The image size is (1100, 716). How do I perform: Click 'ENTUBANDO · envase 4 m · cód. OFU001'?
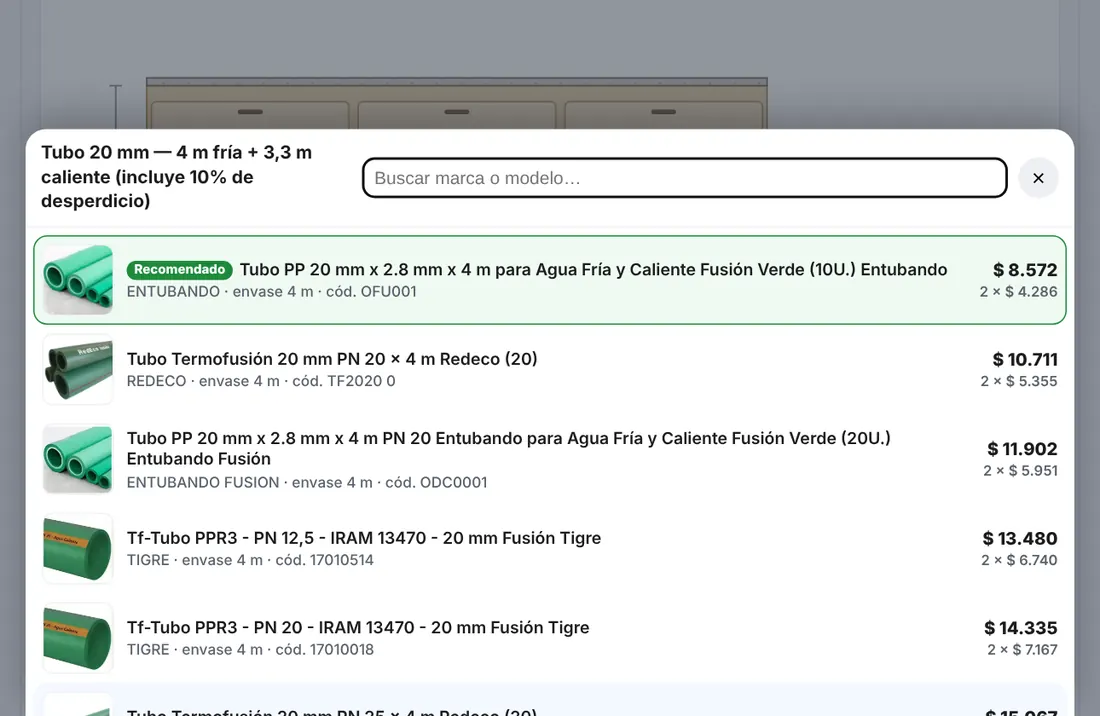click(x=271, y=292)
